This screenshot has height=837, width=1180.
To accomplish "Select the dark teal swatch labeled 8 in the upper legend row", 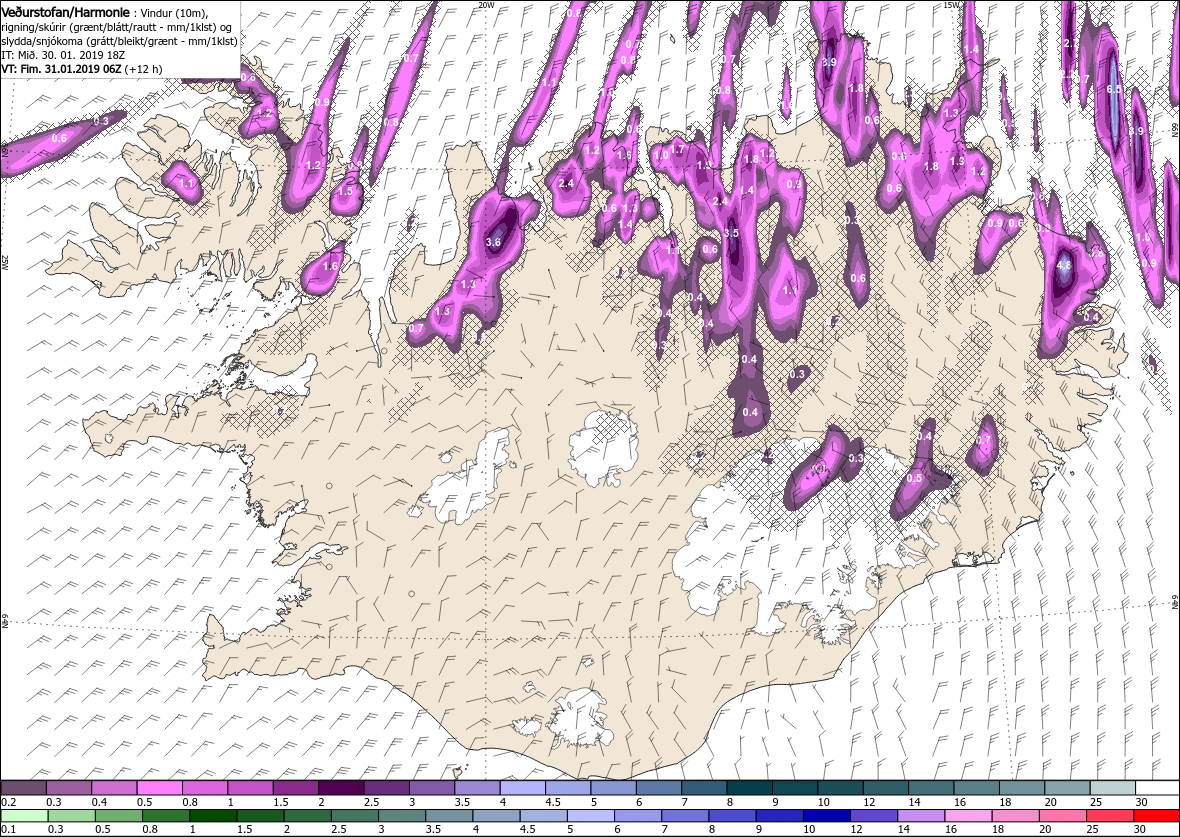I will (750, 788).
